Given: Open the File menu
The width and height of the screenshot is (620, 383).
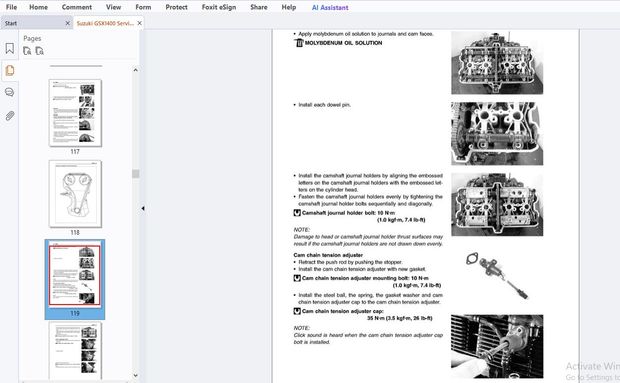Looking at the screenshot, I should click(11, 7).
